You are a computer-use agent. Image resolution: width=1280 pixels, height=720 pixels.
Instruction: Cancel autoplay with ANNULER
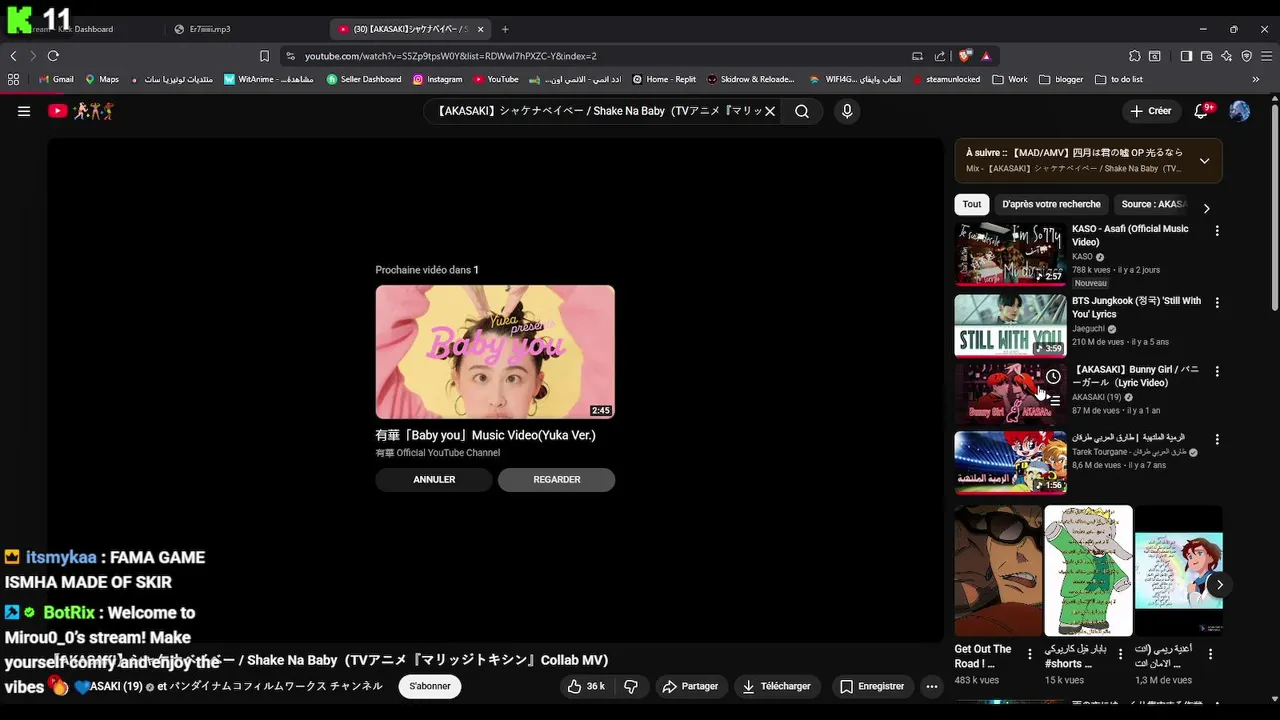pos(434,480)
